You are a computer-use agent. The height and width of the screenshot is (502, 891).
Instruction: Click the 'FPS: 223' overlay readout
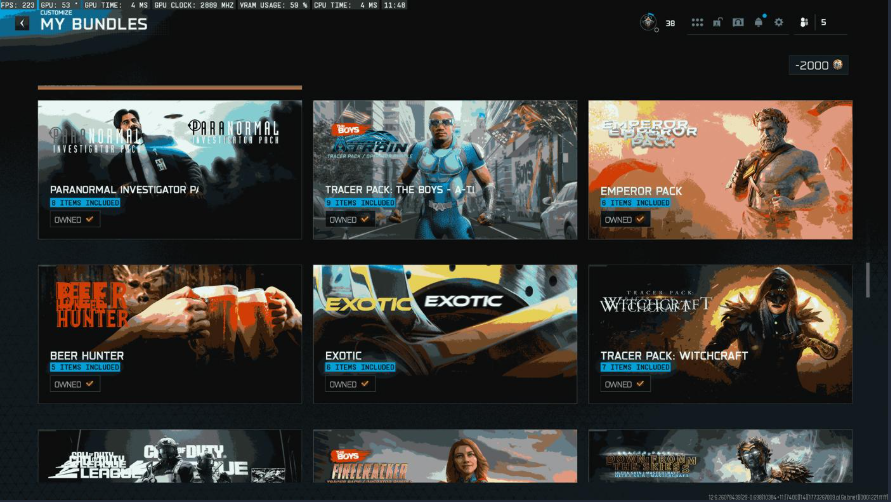[18, 5]
